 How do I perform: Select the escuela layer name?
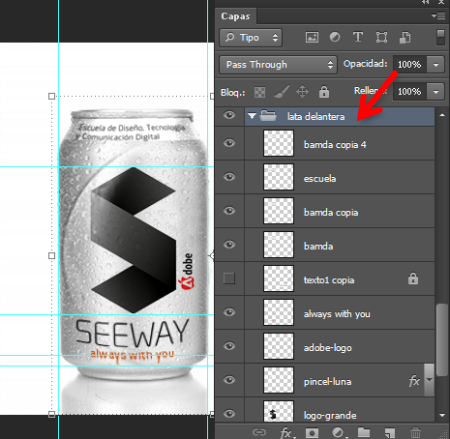(x=320, y=179)
